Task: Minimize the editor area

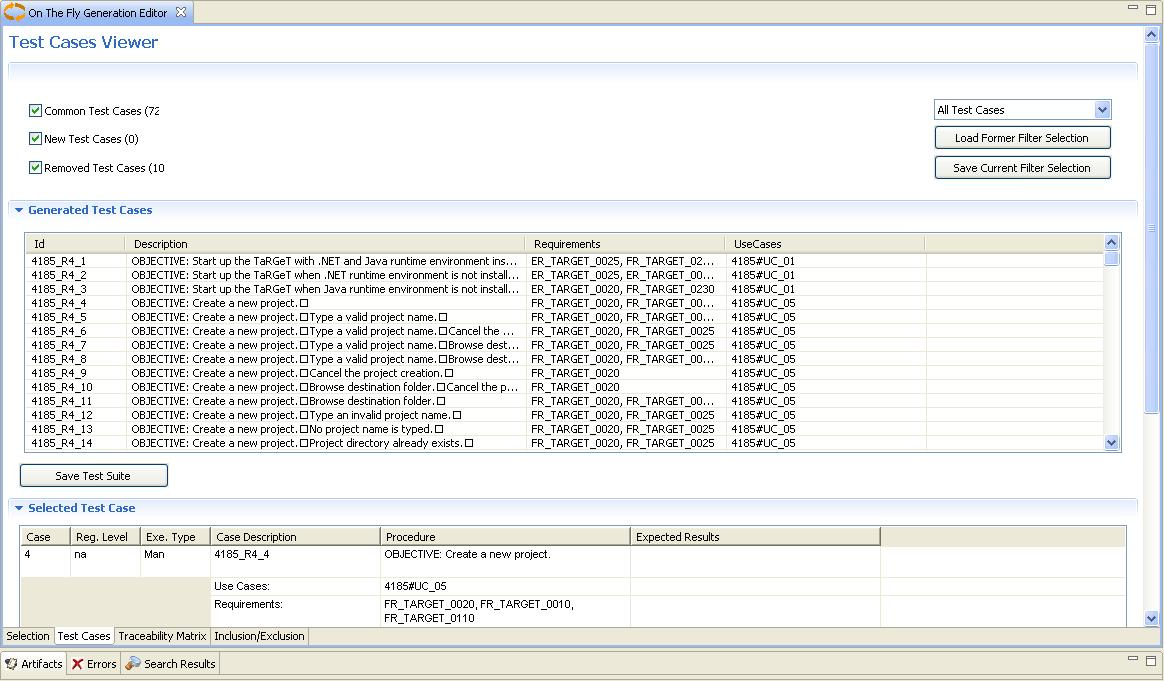Action: click(x=1133, y=7)
